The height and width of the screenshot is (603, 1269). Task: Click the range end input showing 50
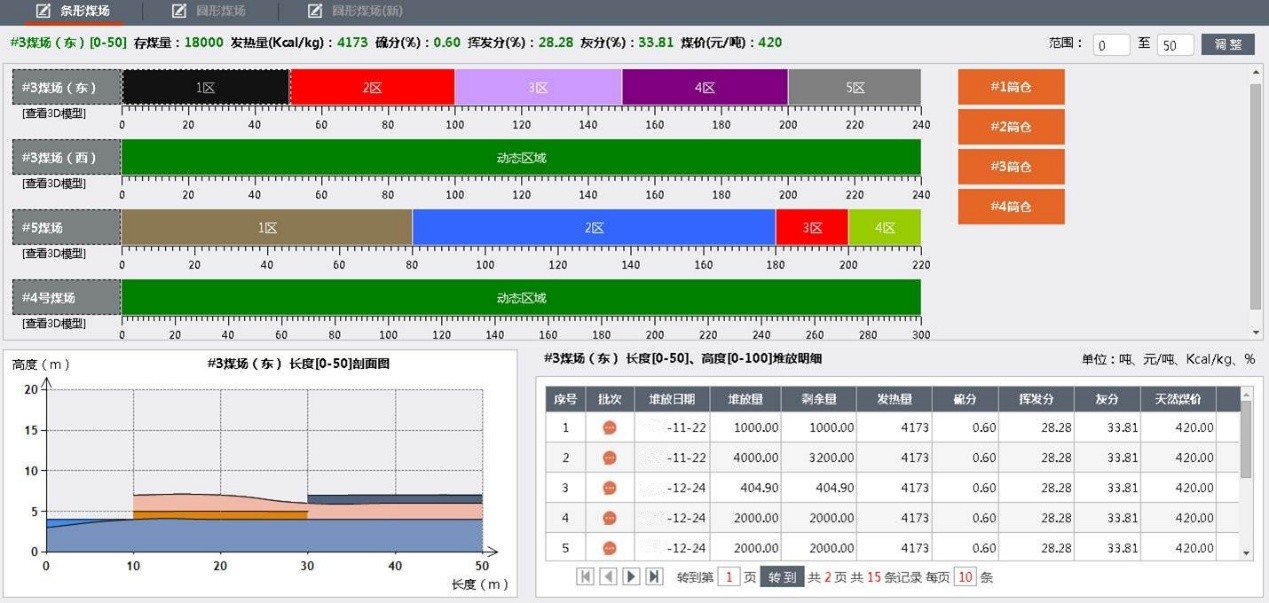[1174, 45]
